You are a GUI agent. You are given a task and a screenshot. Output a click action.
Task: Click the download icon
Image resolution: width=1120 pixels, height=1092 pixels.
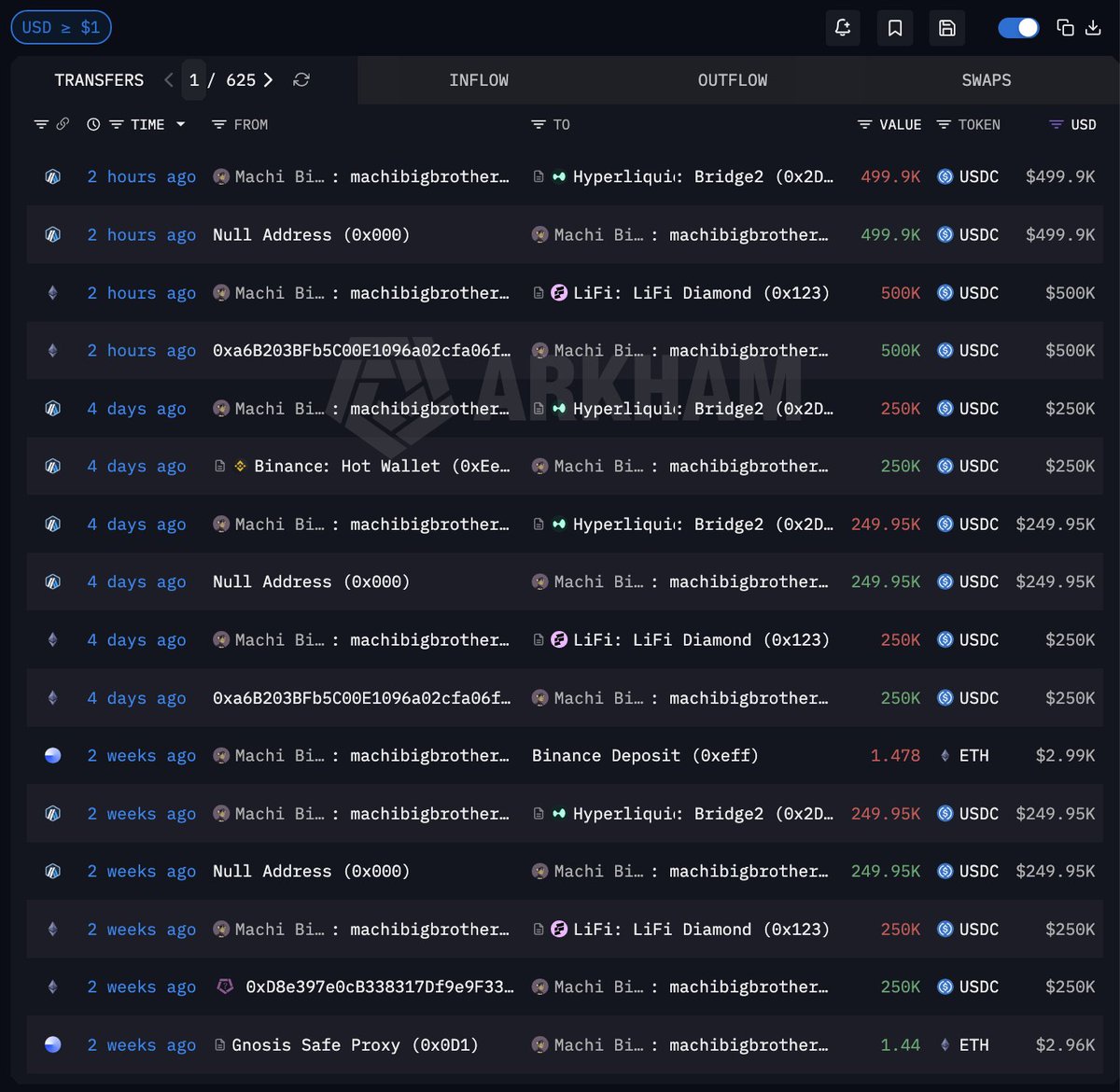point(1093,28)
